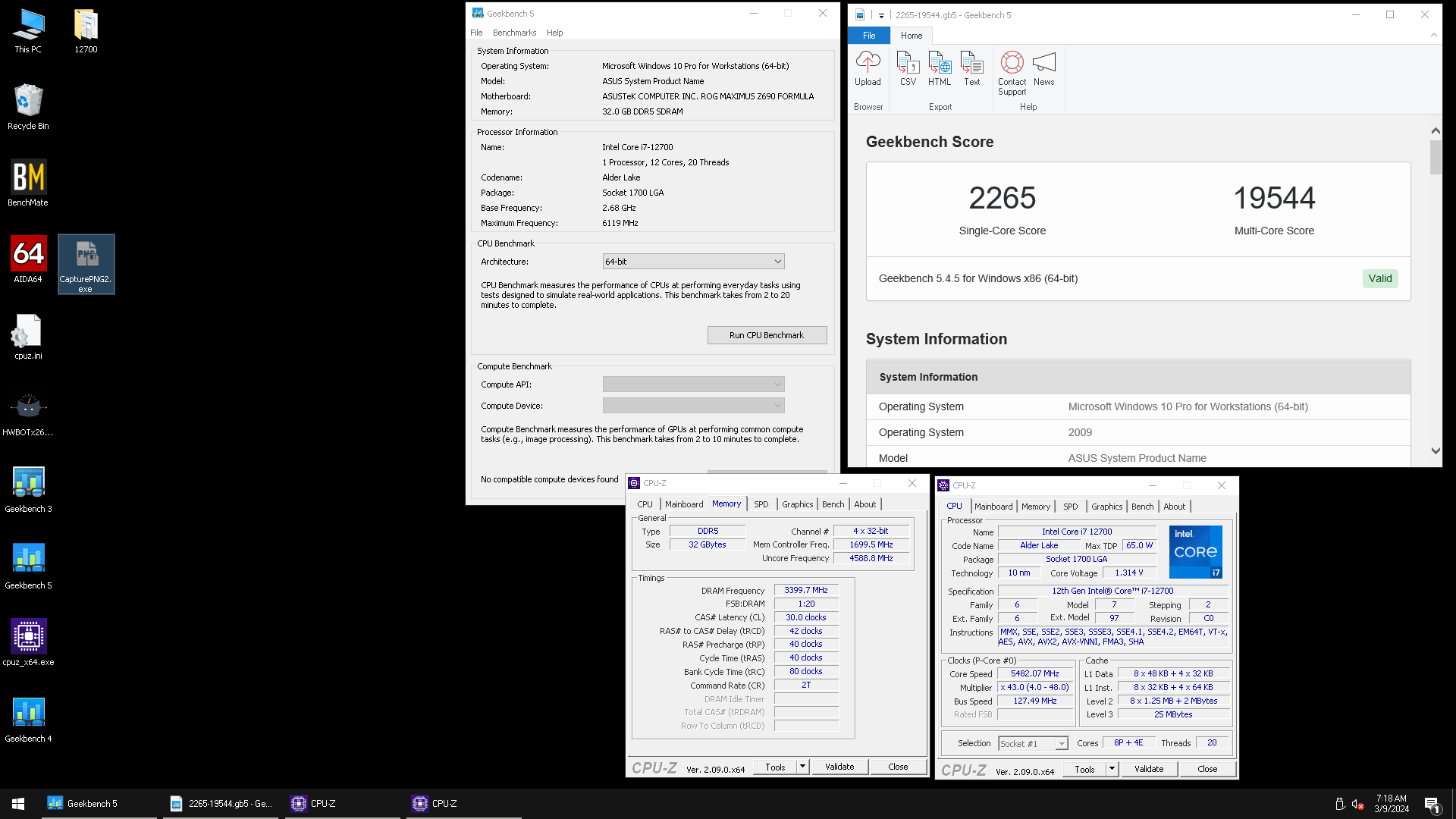Viewport: 1456px width, 819px height.
Task: Open File tab in results window
Action: [x=869, y=36]
